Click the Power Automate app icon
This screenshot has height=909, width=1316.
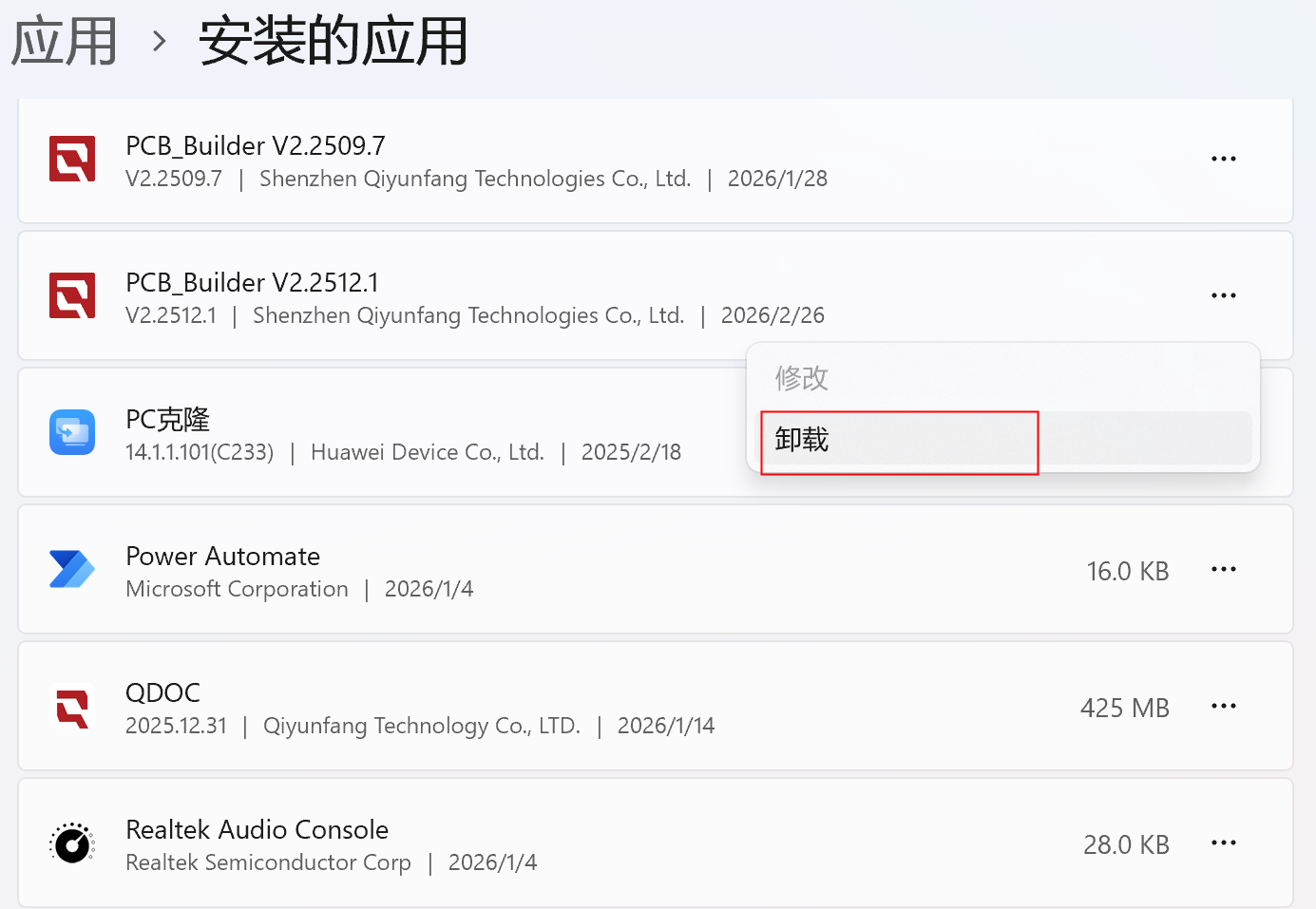pos(72,569)
